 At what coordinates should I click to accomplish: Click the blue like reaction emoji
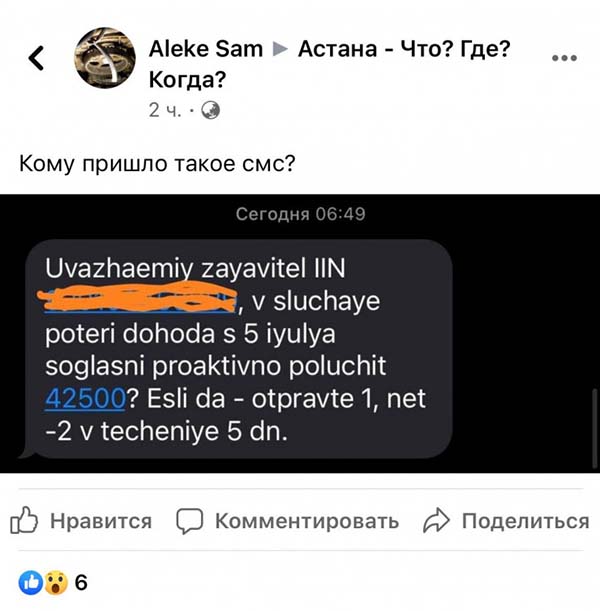[31, 582]
